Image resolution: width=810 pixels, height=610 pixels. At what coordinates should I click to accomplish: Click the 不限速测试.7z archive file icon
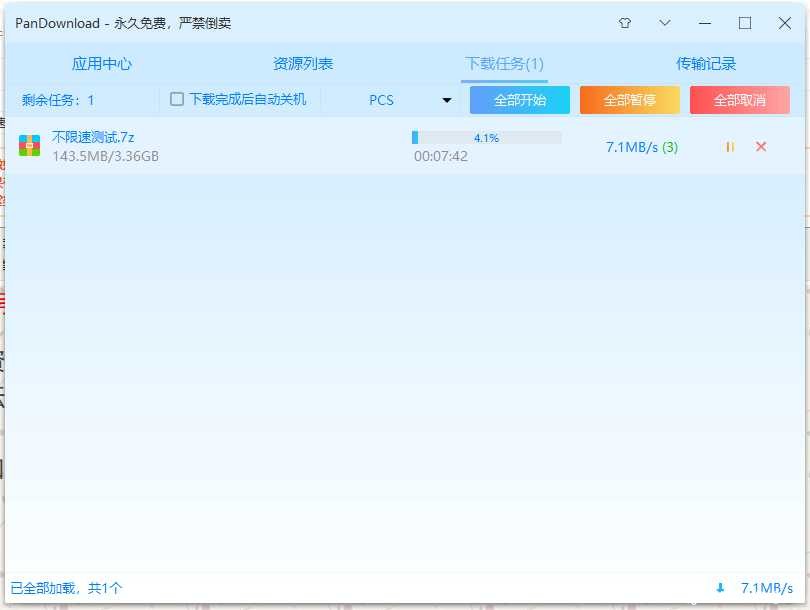tap(29, 146)
